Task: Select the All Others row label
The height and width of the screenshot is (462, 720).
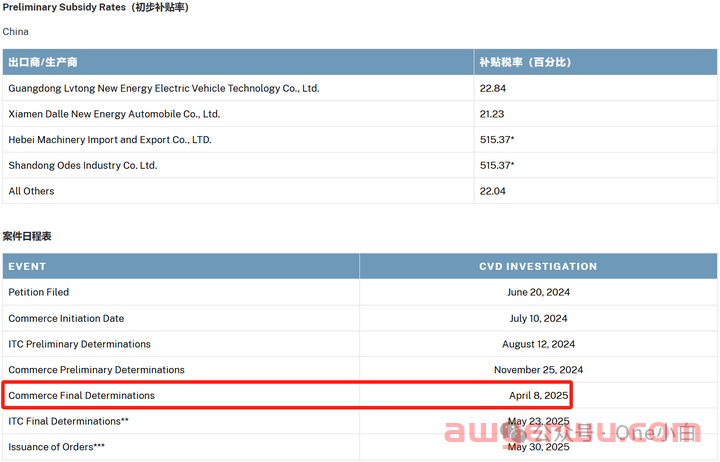Action: pyautogui.click(x=31, y=191)
